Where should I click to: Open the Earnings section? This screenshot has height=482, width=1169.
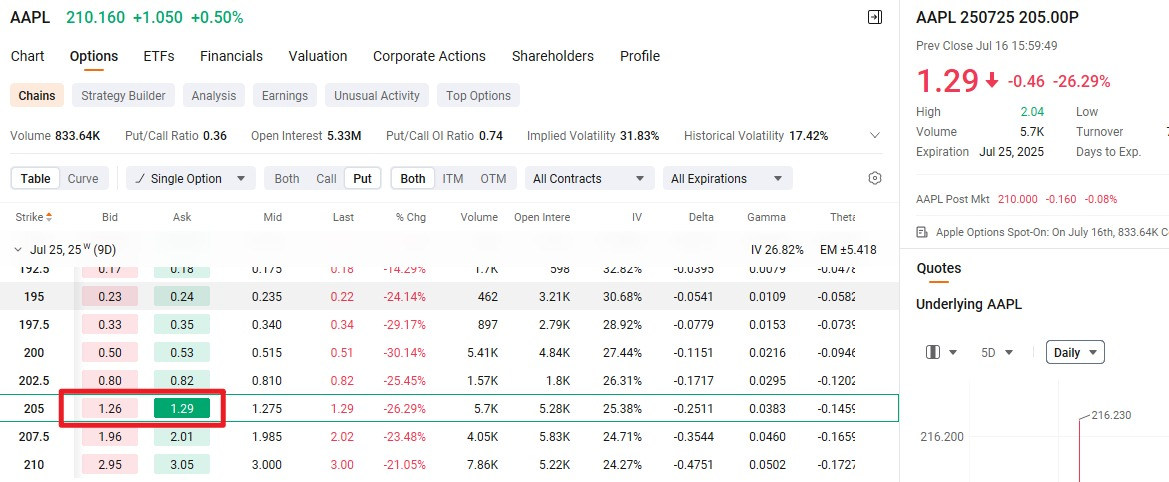click(285, 95)
